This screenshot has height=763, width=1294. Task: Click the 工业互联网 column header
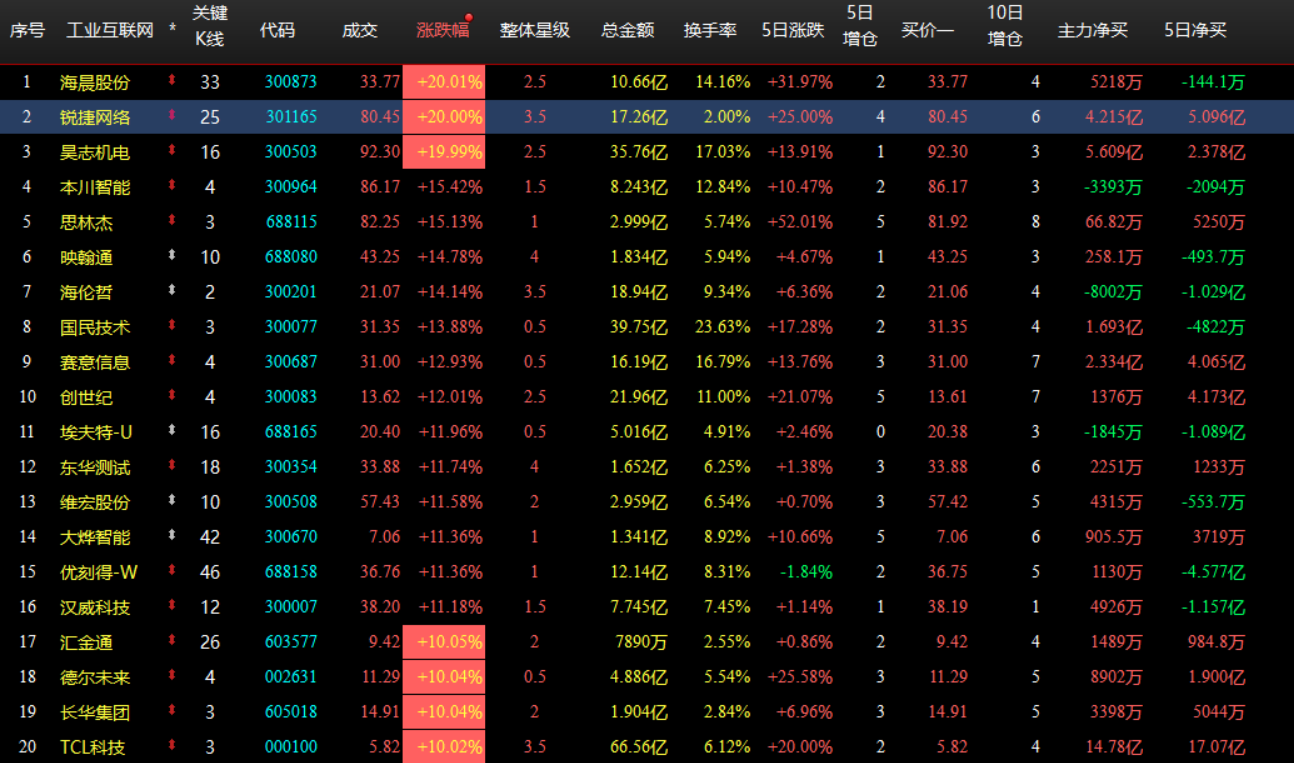pos(110,30)
